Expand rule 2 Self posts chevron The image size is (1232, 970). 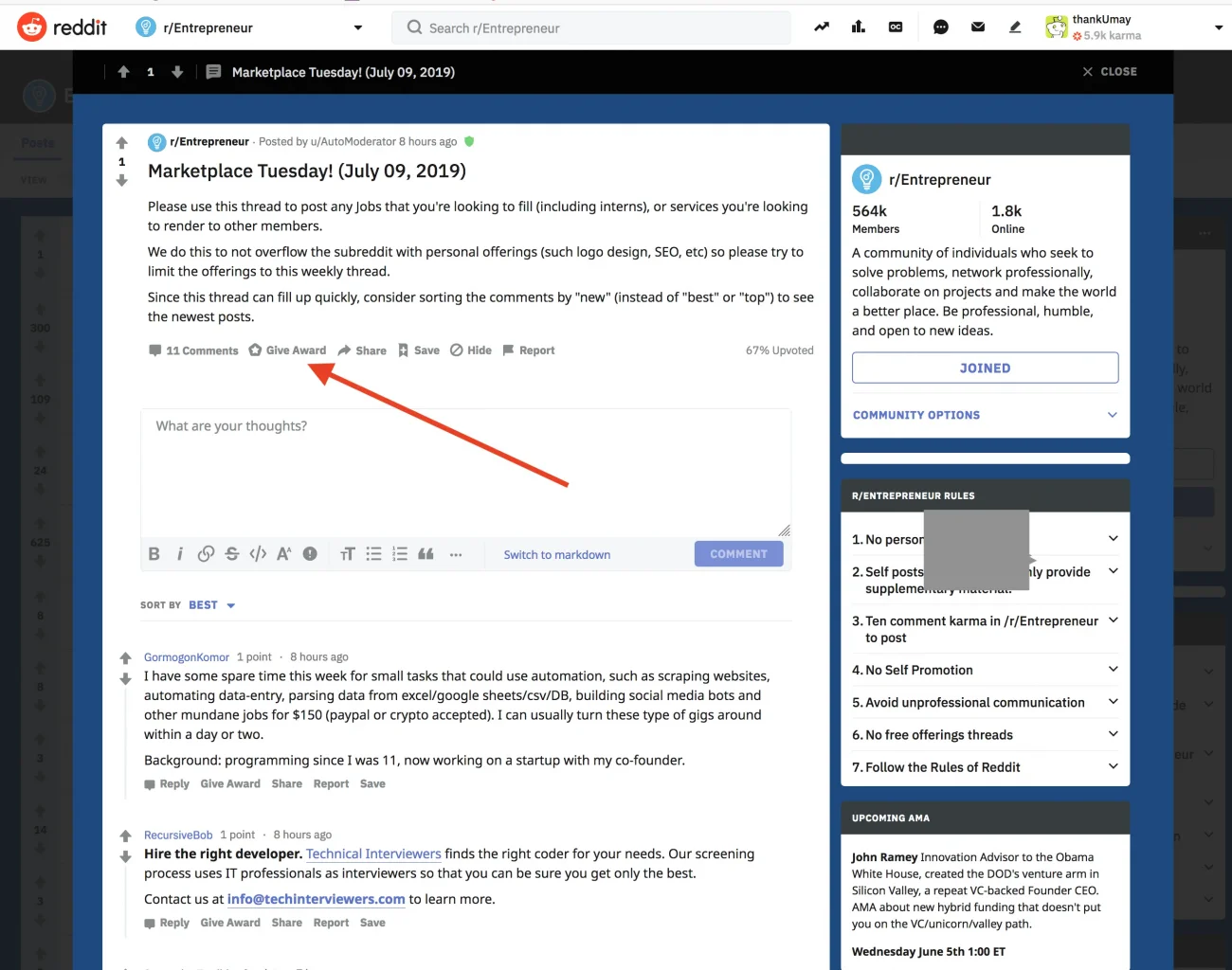[x=1114, y=571]
